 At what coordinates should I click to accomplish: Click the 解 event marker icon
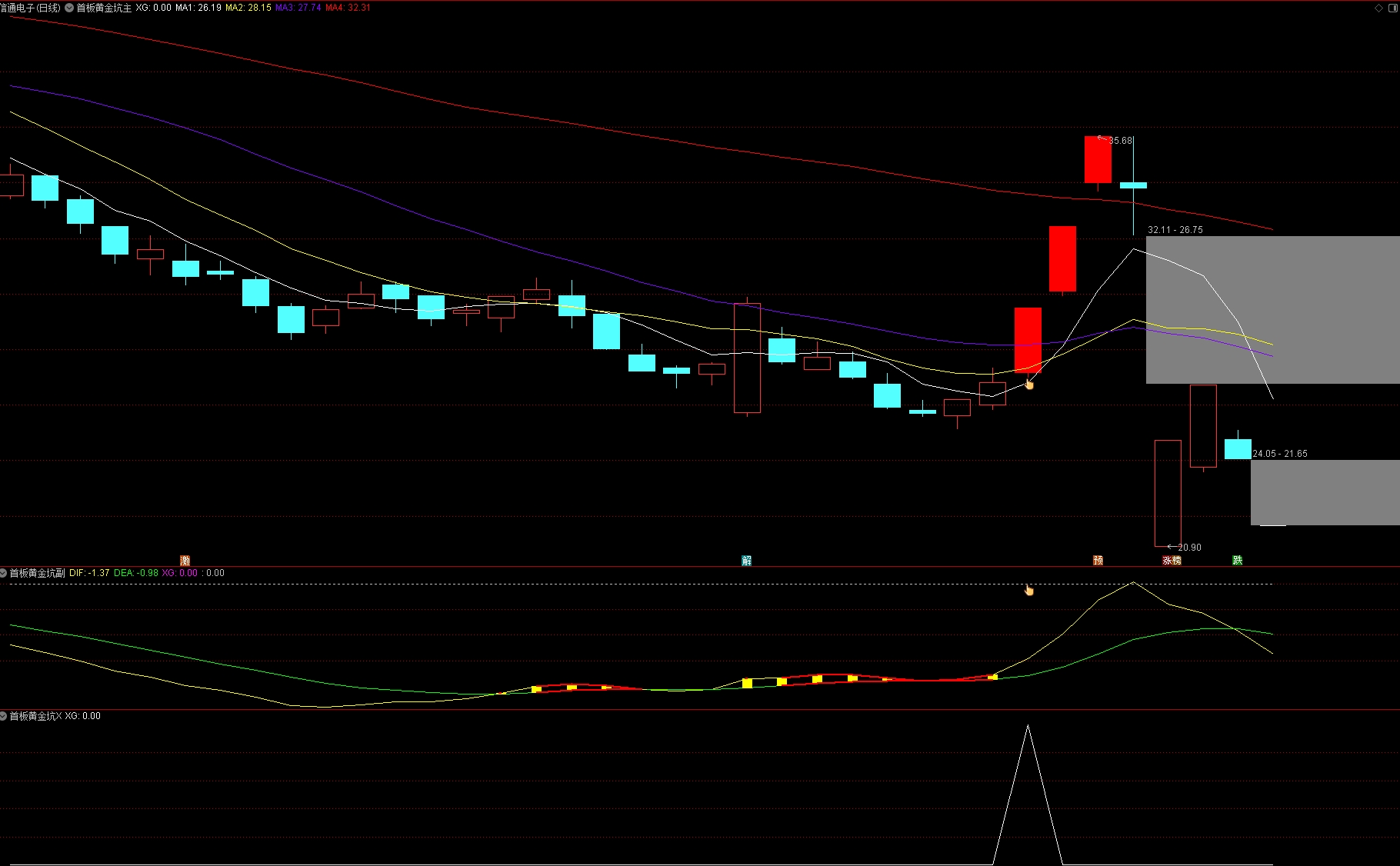746,561
